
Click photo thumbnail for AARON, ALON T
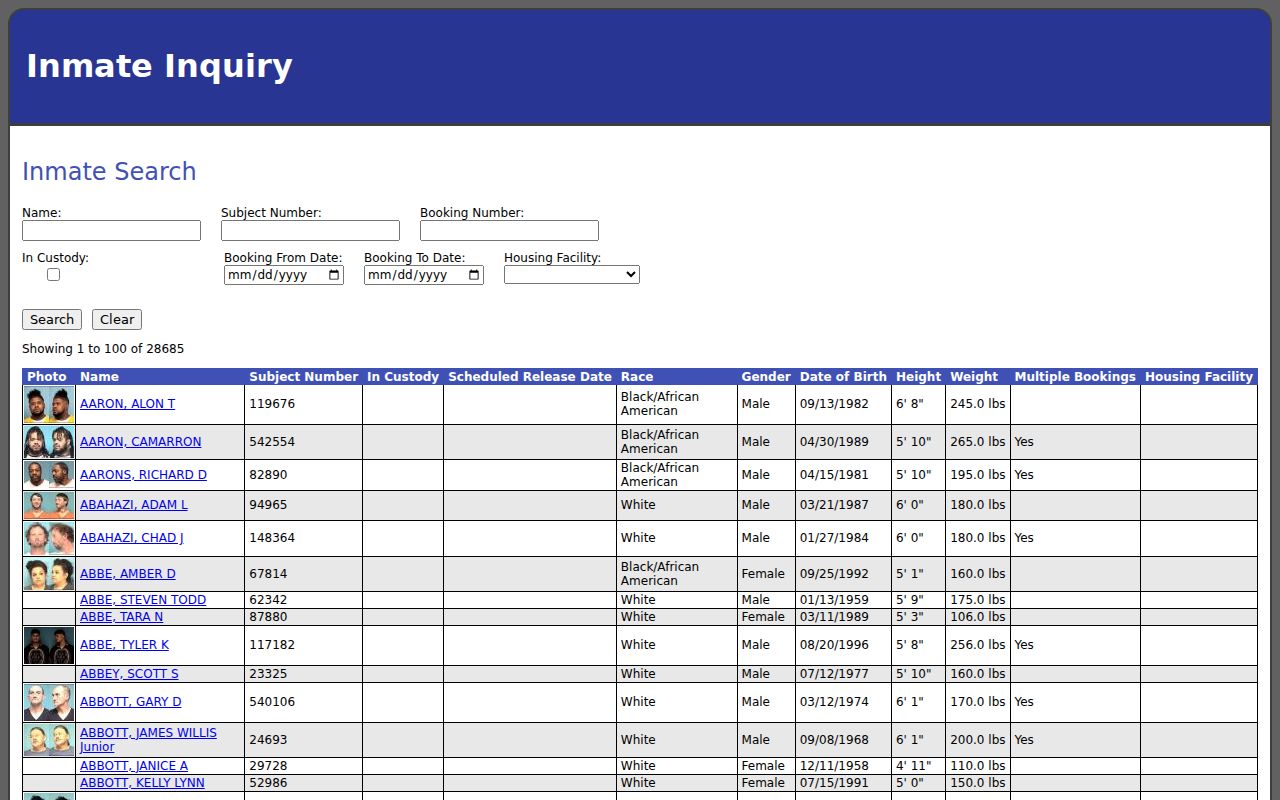tap(49, 404)
